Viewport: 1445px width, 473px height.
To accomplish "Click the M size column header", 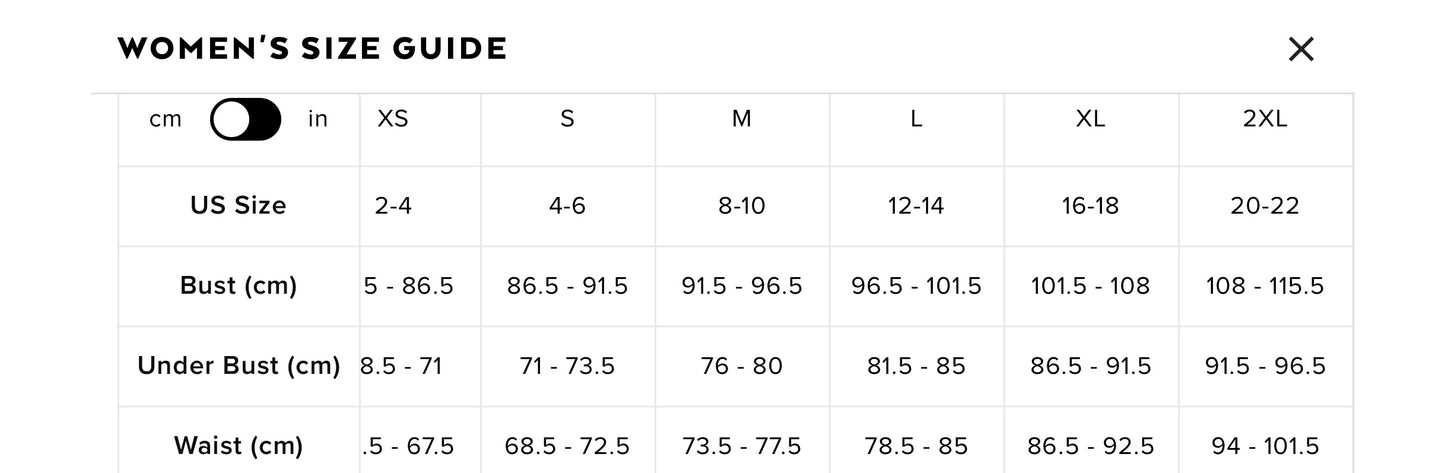I will point(741,119).
